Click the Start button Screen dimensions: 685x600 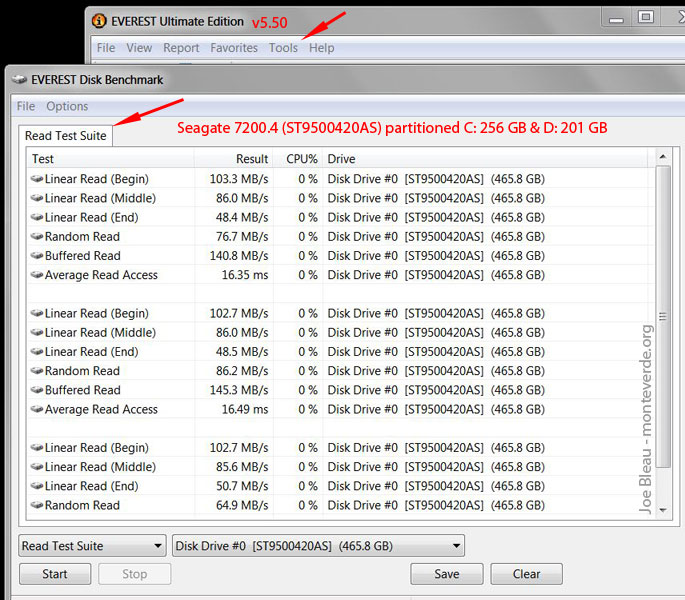coord(55,574)
